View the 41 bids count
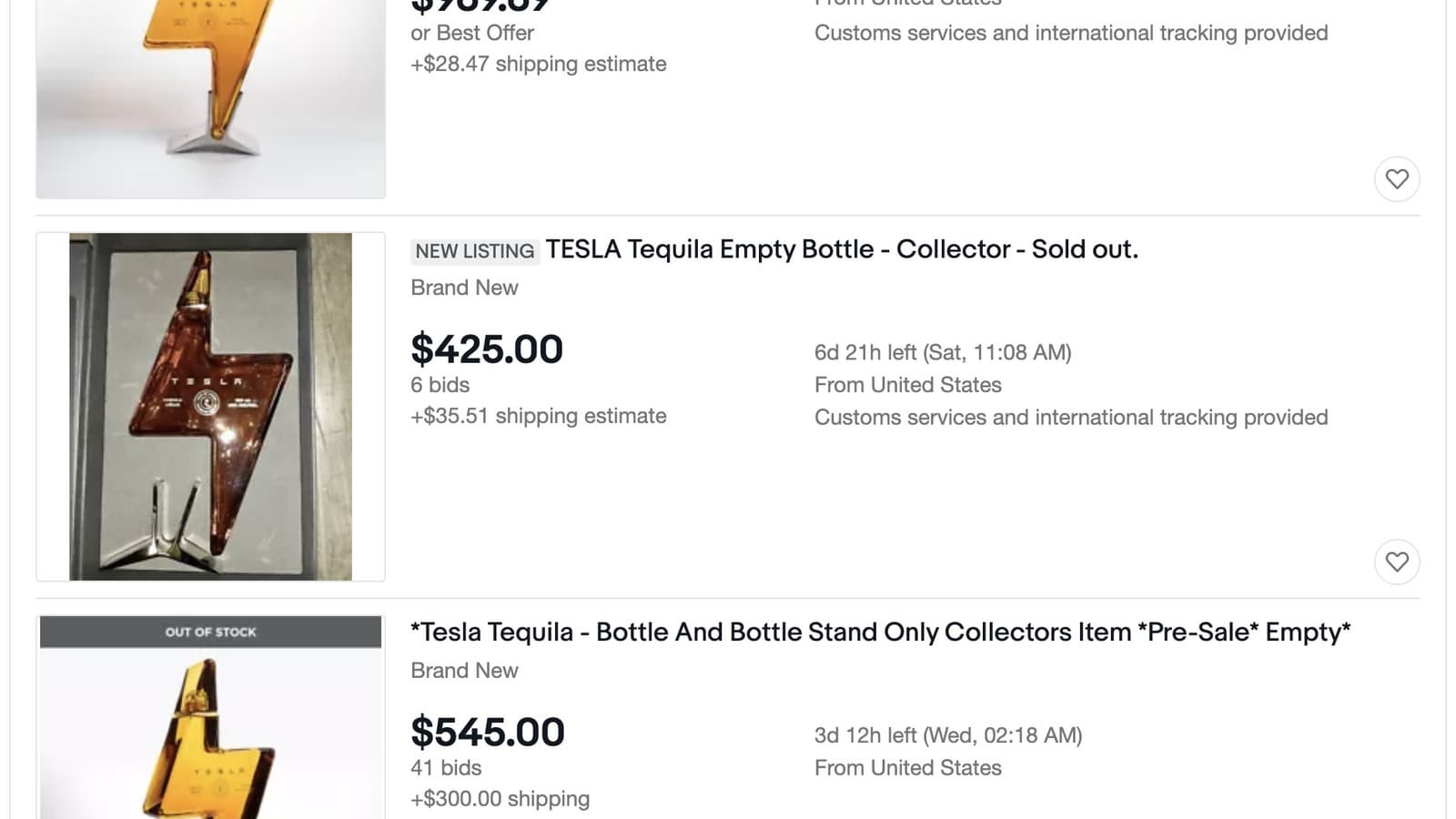Screen dimensions: 1456x819 446,768
